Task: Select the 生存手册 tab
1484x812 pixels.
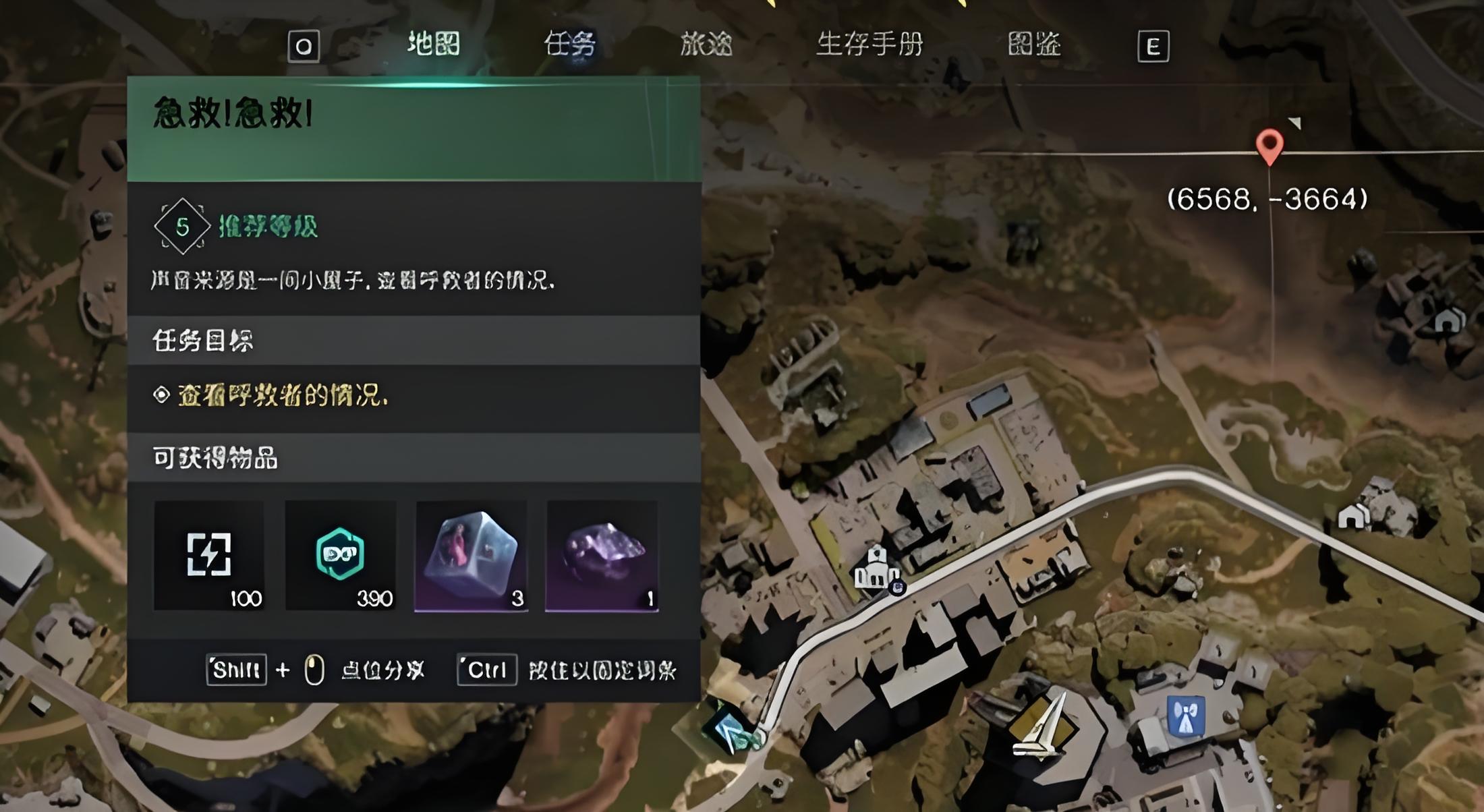Action: point(869,45)
